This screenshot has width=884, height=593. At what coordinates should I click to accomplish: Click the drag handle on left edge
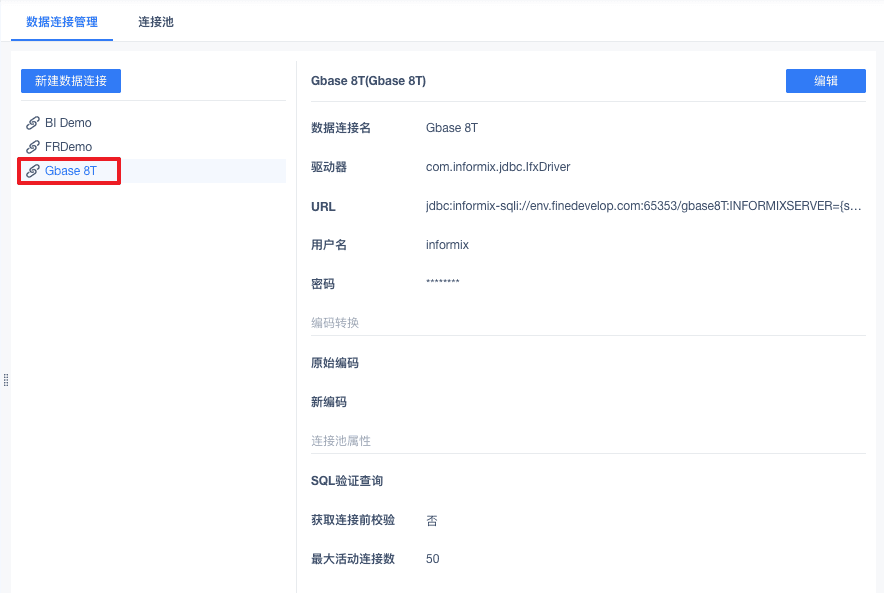[x=6, y=380]
